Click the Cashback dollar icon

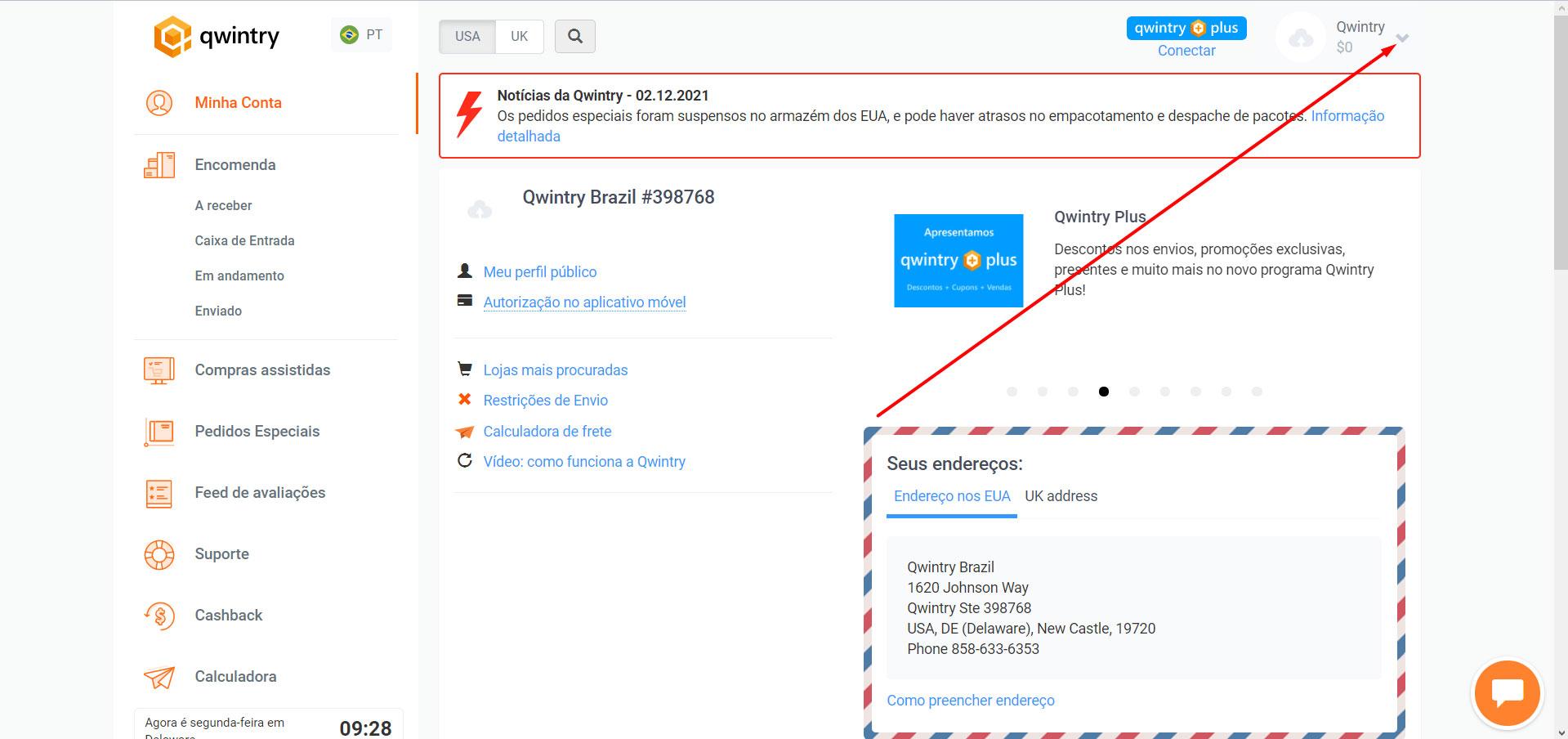[x=159, y=616]
